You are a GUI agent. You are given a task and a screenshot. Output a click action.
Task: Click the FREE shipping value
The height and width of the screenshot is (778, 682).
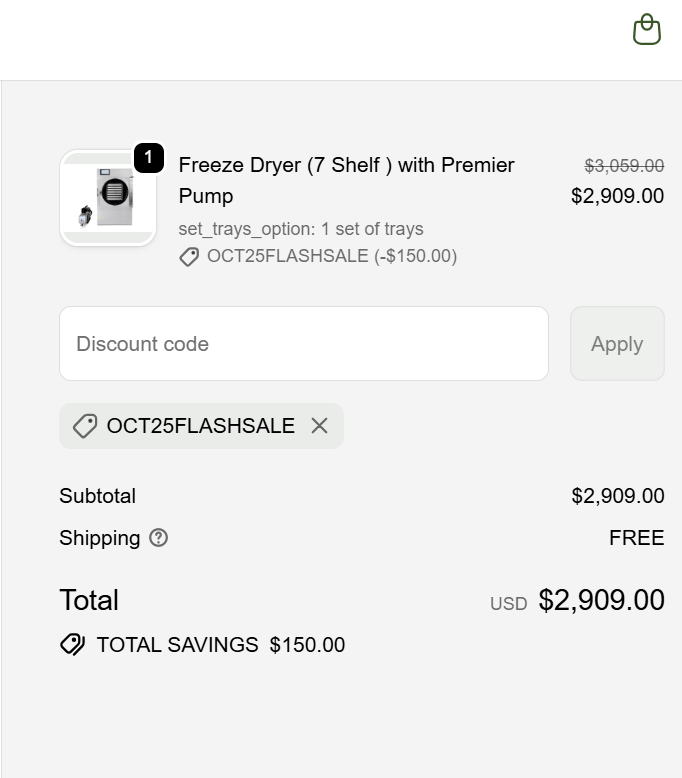click(x=636, y=538)
